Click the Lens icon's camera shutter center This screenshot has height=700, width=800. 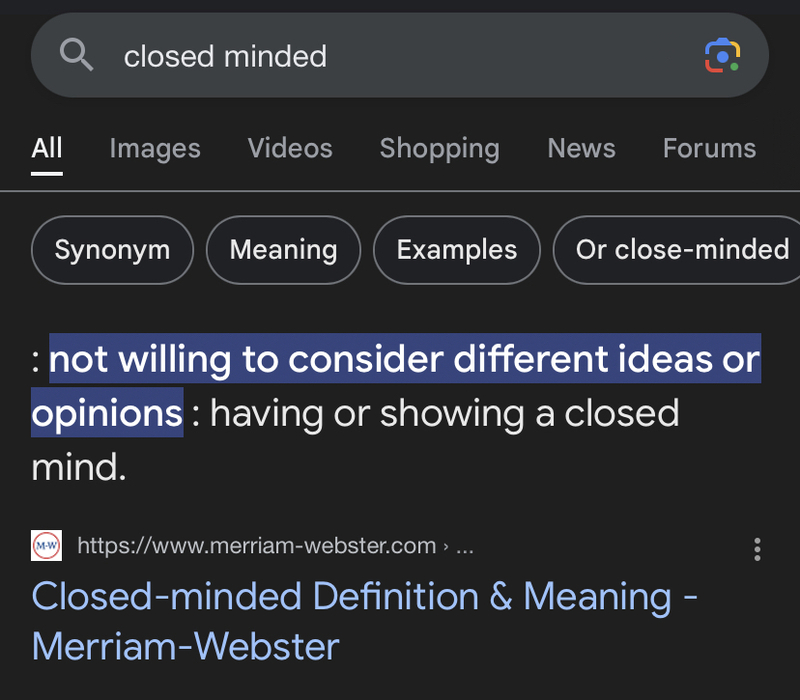point(722,56)
